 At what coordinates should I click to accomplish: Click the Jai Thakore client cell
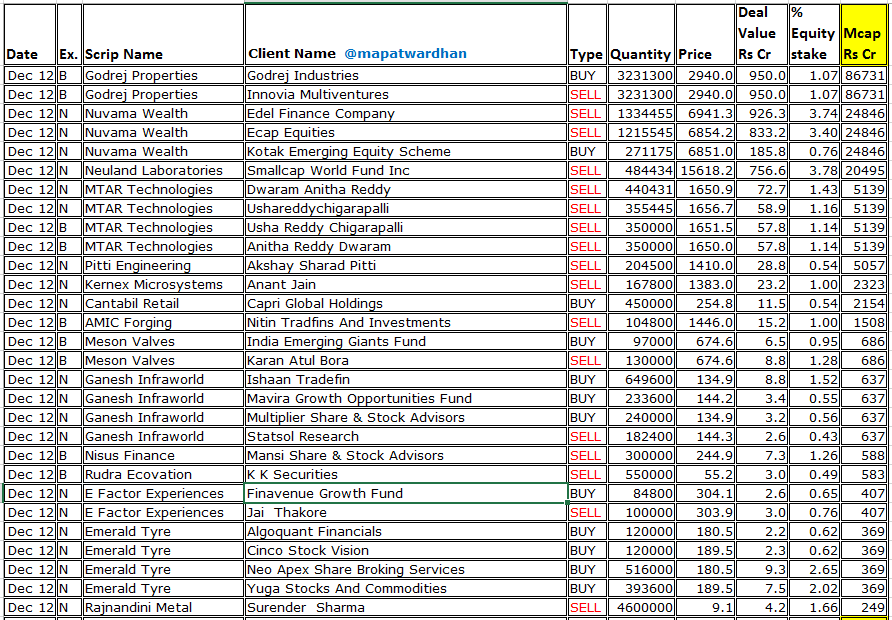pyautogui.click(x=406, y=512)
